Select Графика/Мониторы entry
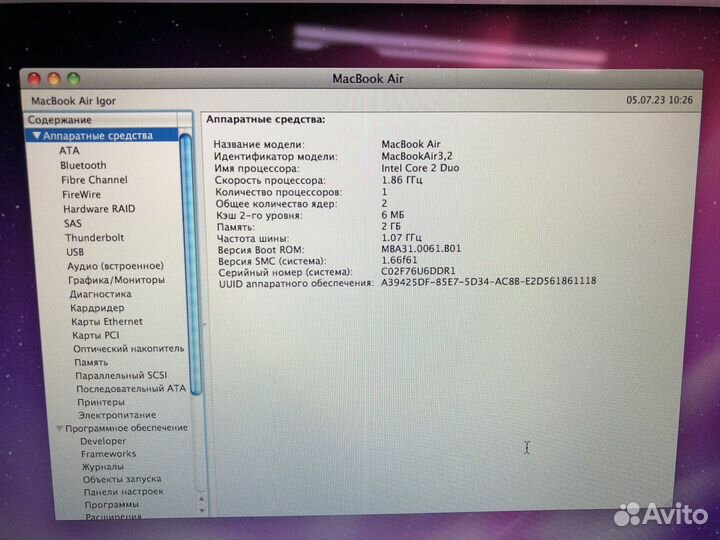This screenshot has width=720, height=540. point(116,280)
